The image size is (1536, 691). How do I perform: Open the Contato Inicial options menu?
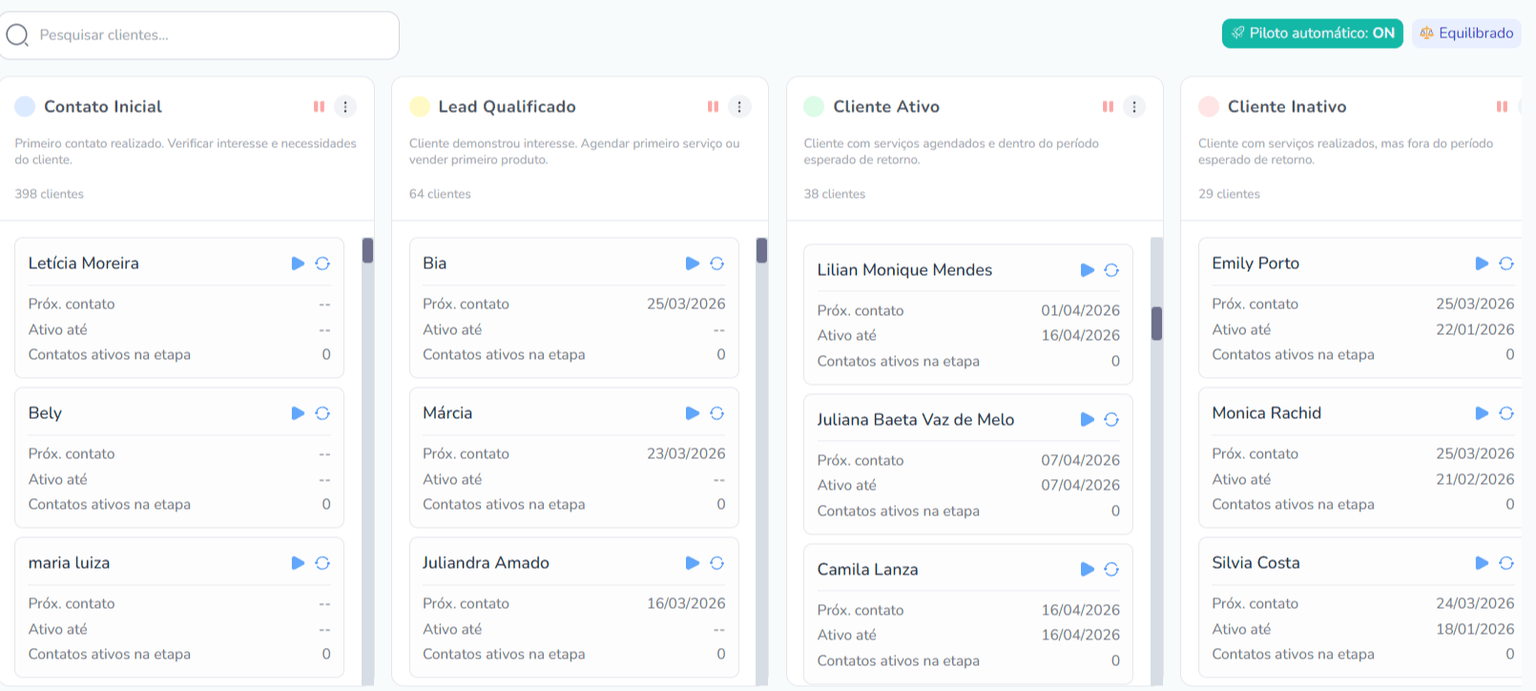tap(344, 106)
